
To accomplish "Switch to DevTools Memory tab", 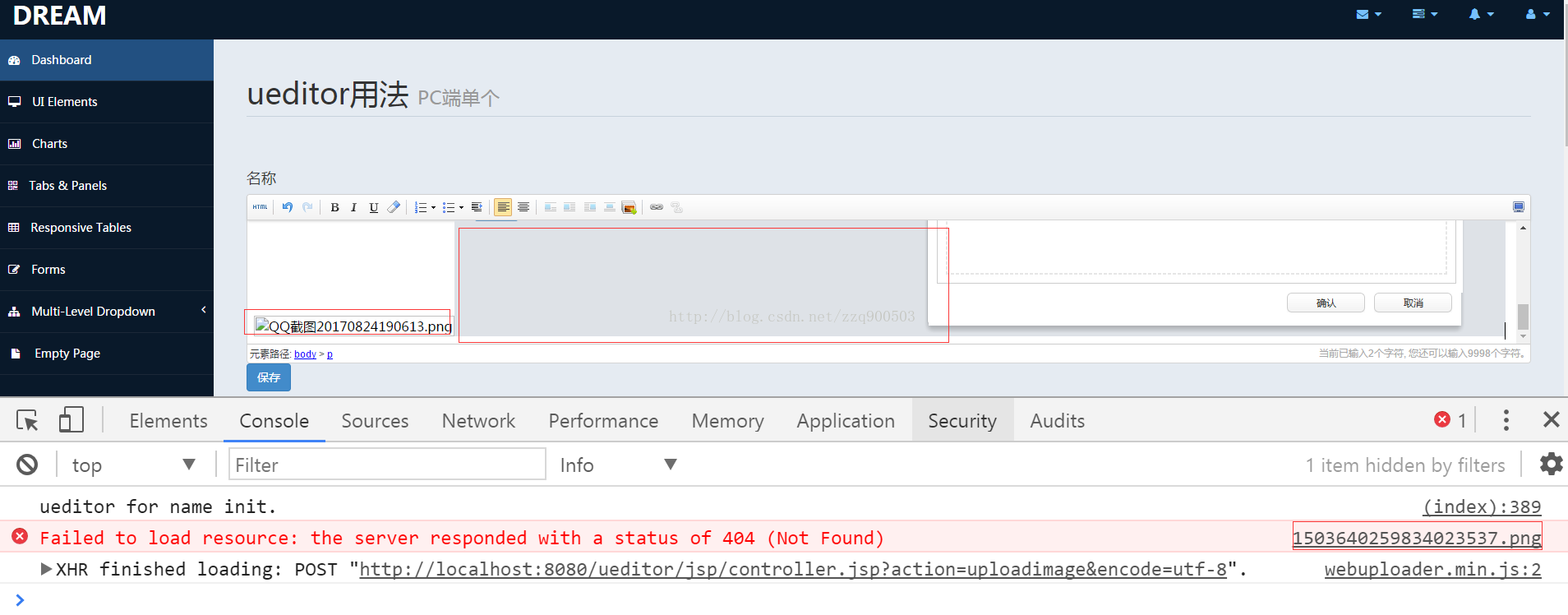I will [x=727, y=421].
